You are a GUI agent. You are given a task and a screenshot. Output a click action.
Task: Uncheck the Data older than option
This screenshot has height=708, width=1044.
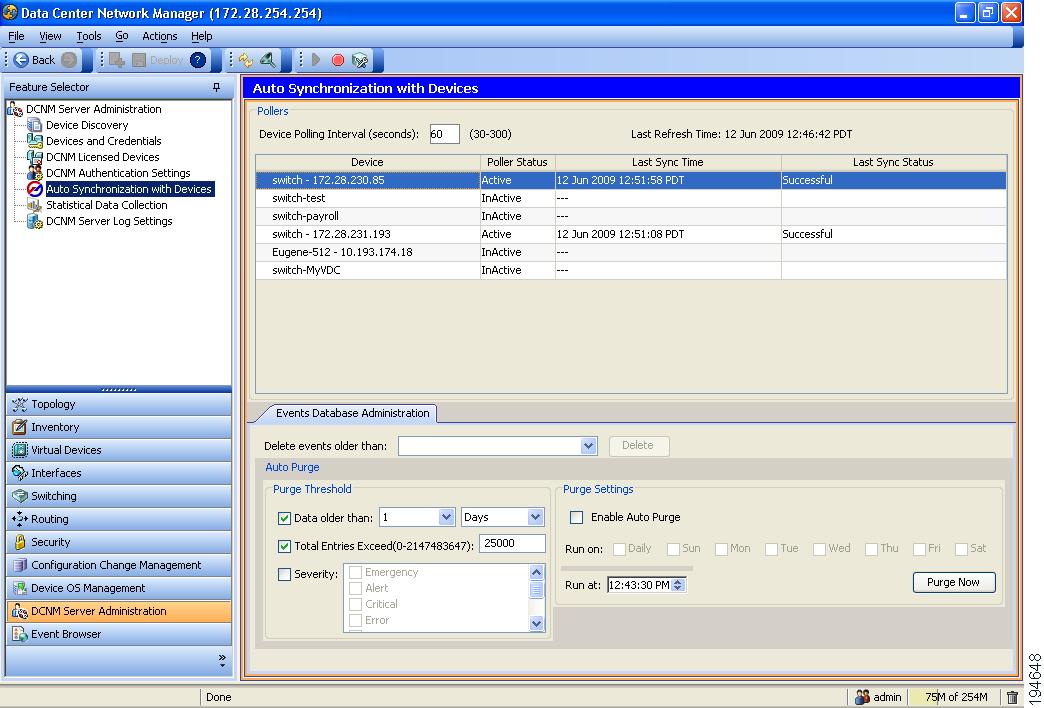284,517
